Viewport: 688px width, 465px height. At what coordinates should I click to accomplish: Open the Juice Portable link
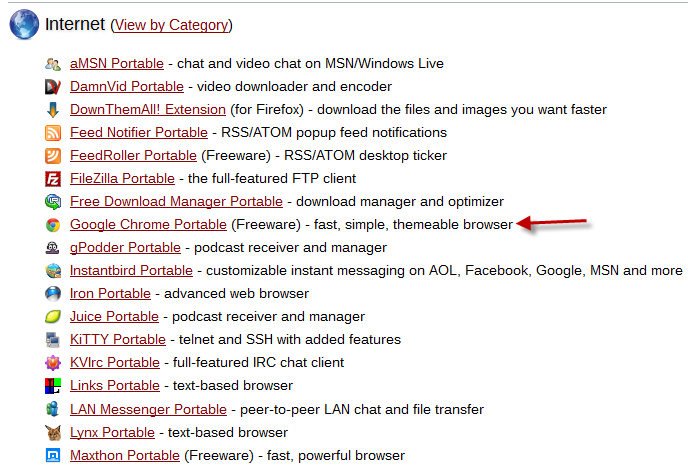coord(114,316)
